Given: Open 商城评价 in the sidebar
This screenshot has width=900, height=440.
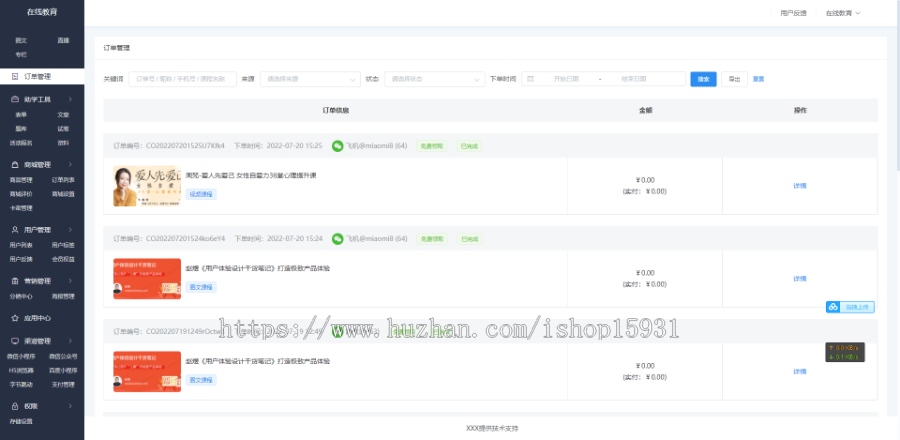Looking at the screenshot, I should pos(21,194).
